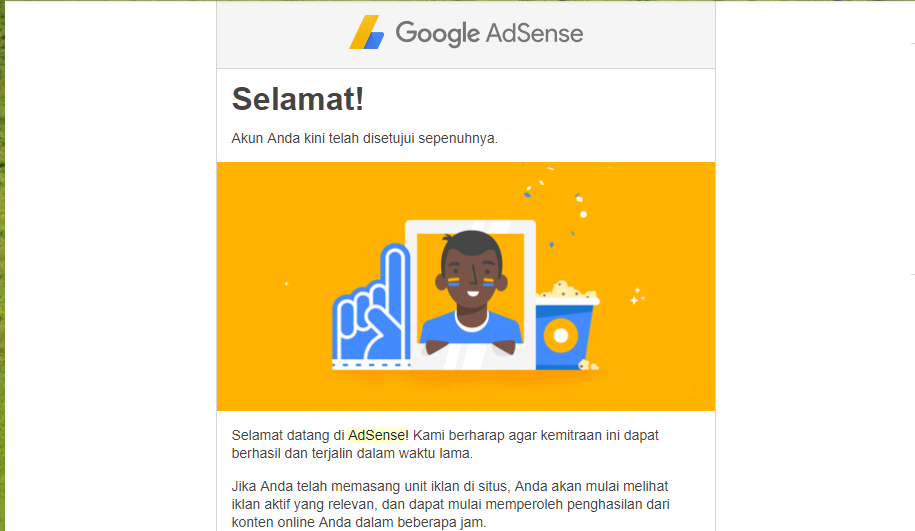The height and width of the screenshot is (531, 915).
Task: Click the line 'berhasil dan terjalin dalam waktu lama'
Action: [x=352, y=453]
